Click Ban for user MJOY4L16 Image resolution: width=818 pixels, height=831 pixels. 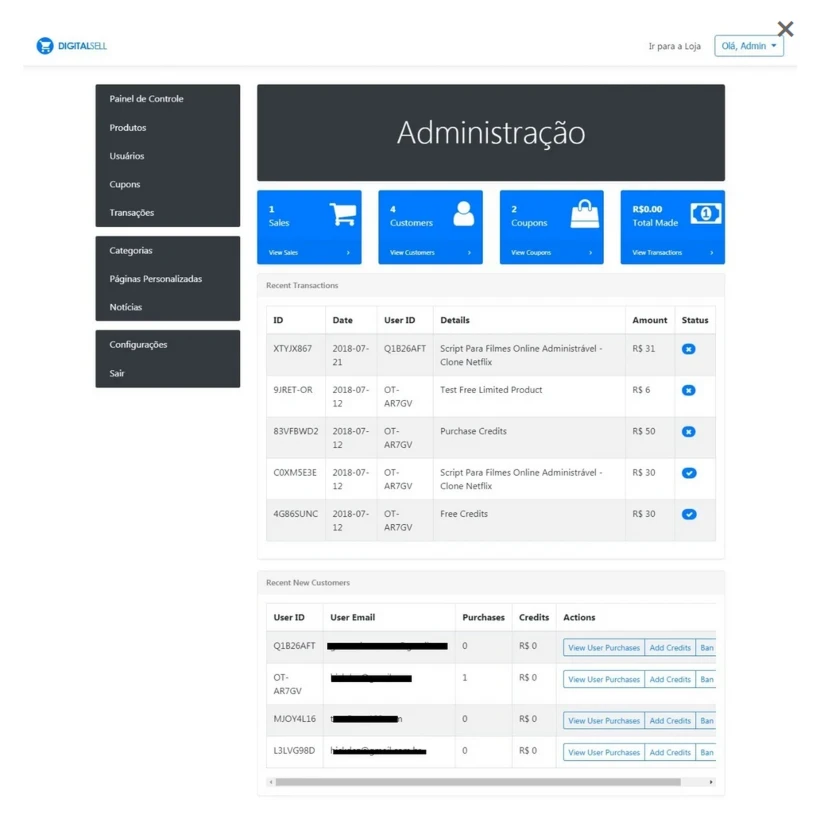pos(706,721)
